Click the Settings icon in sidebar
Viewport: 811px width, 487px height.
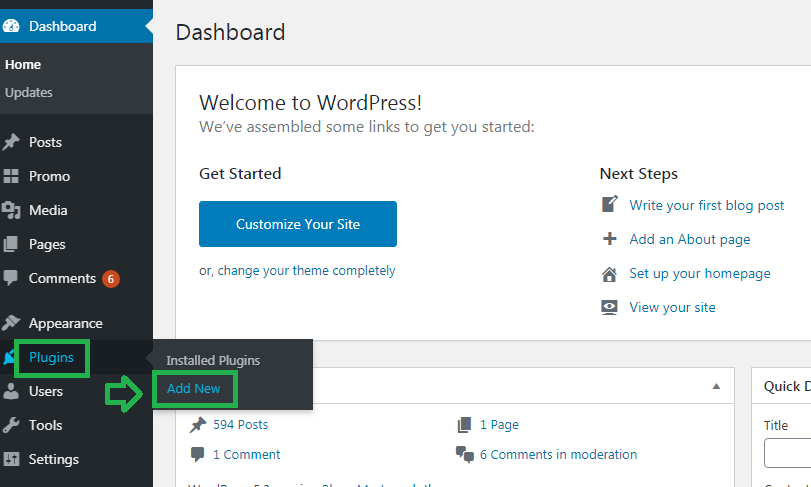pos(11,459)
